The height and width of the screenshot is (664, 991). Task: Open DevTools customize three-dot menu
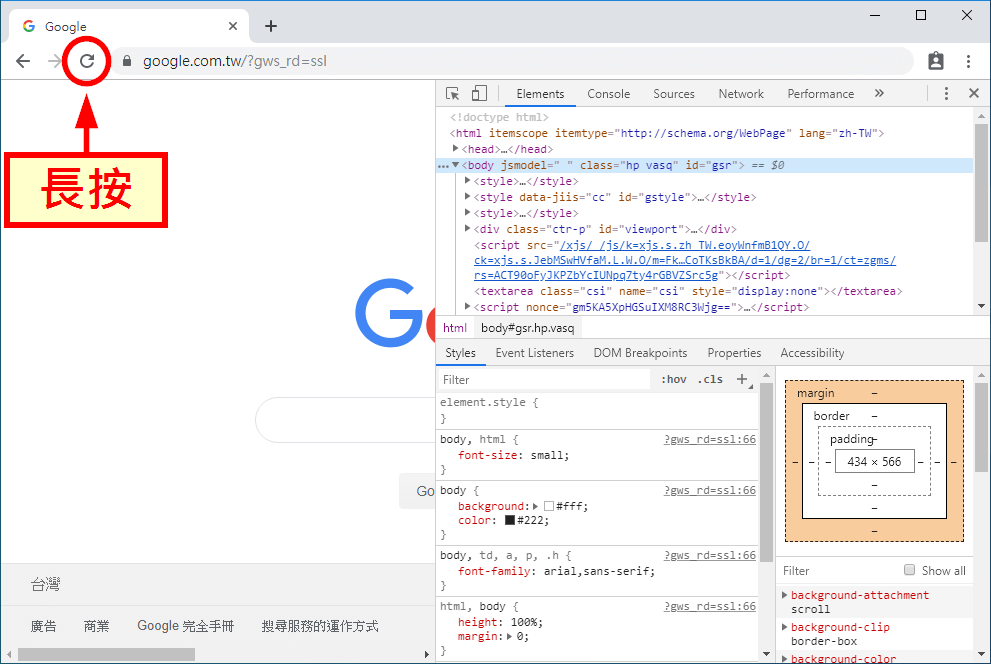(x=946, y=94)
